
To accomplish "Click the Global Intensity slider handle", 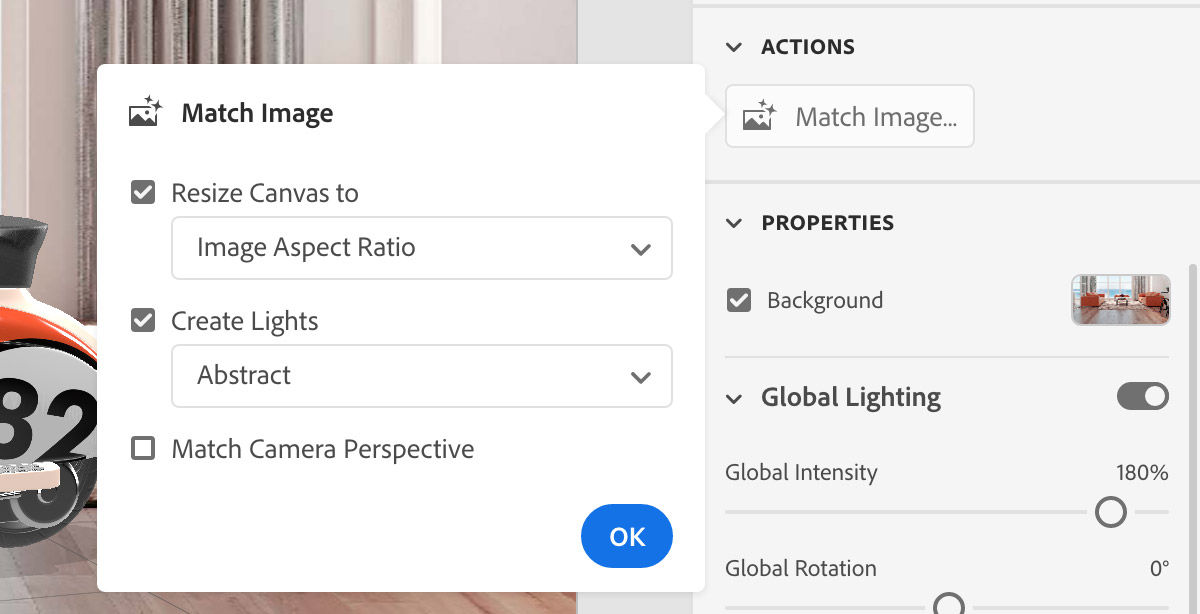I will point(1110,512).
